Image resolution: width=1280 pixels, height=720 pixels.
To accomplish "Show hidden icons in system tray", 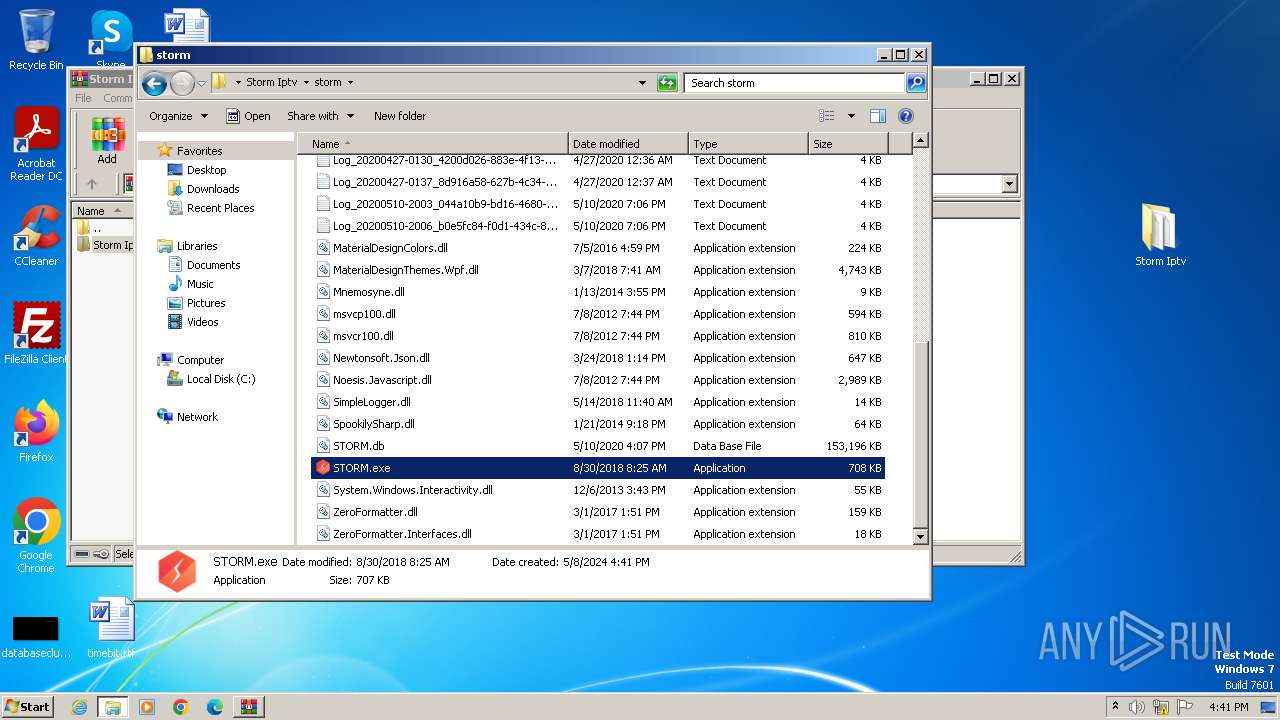I will [1115, 706].
